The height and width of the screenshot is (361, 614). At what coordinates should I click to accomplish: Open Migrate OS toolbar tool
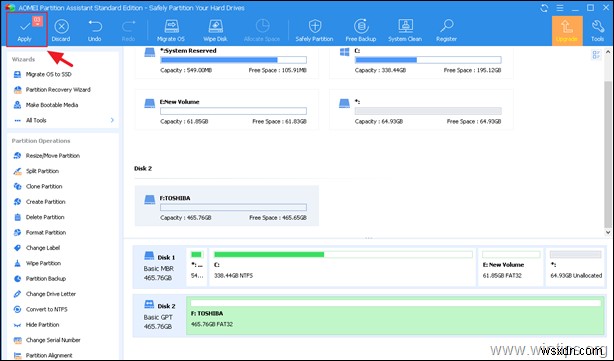[x=171, y=31]
